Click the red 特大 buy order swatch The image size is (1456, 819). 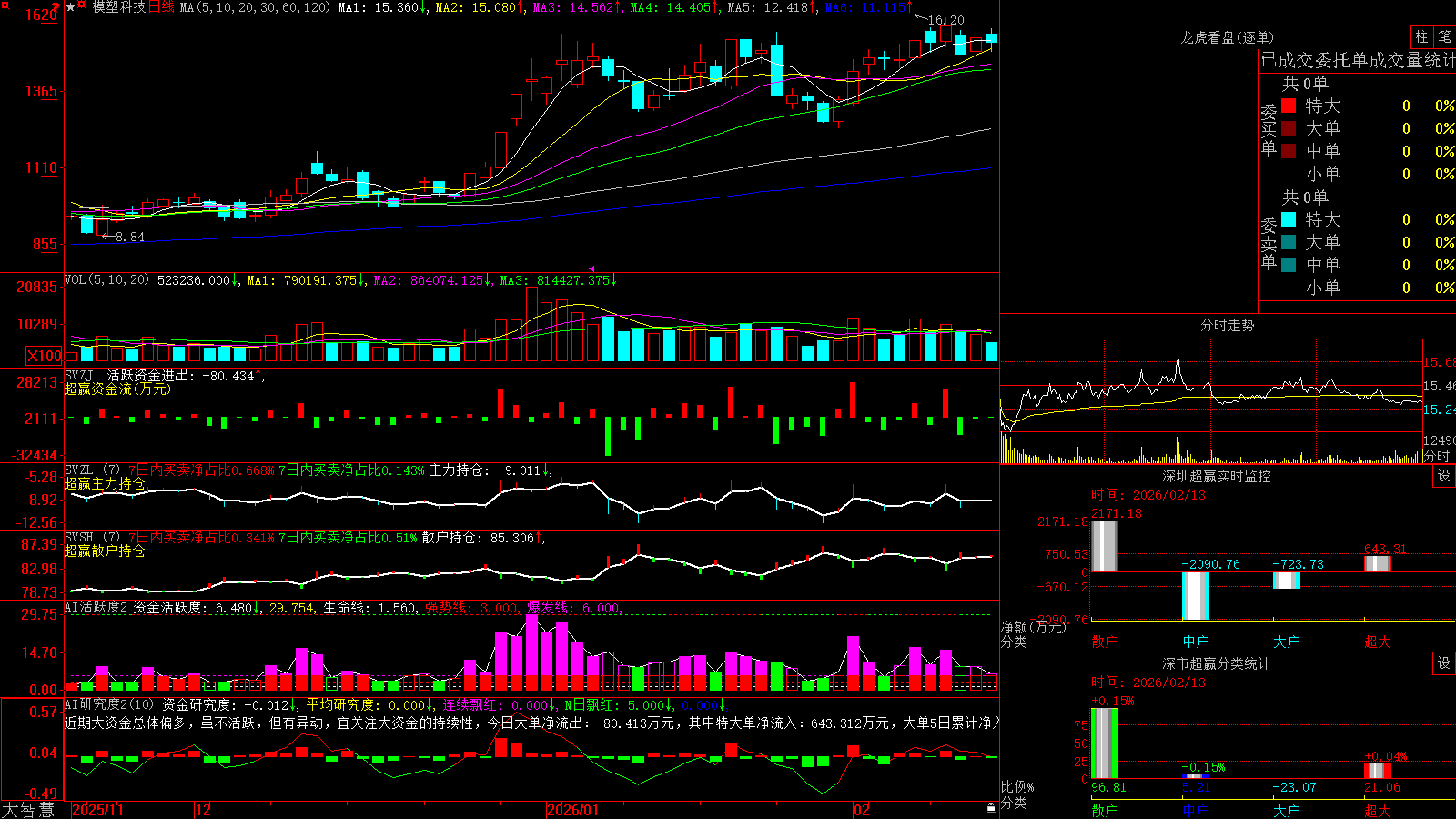(1289, 106)
